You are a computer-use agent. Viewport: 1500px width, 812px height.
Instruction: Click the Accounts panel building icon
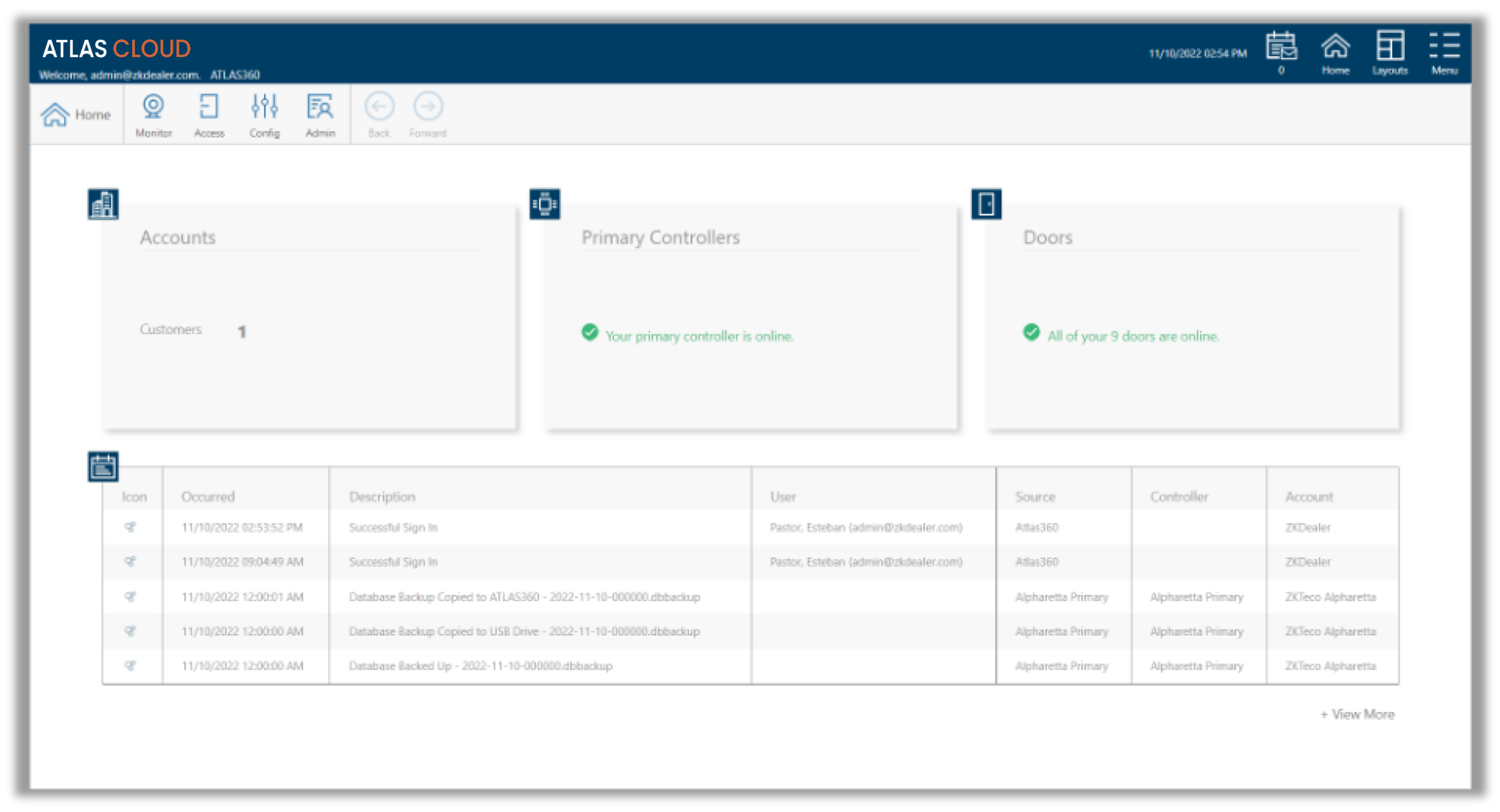pyautogui.click(x=103, y=203)
